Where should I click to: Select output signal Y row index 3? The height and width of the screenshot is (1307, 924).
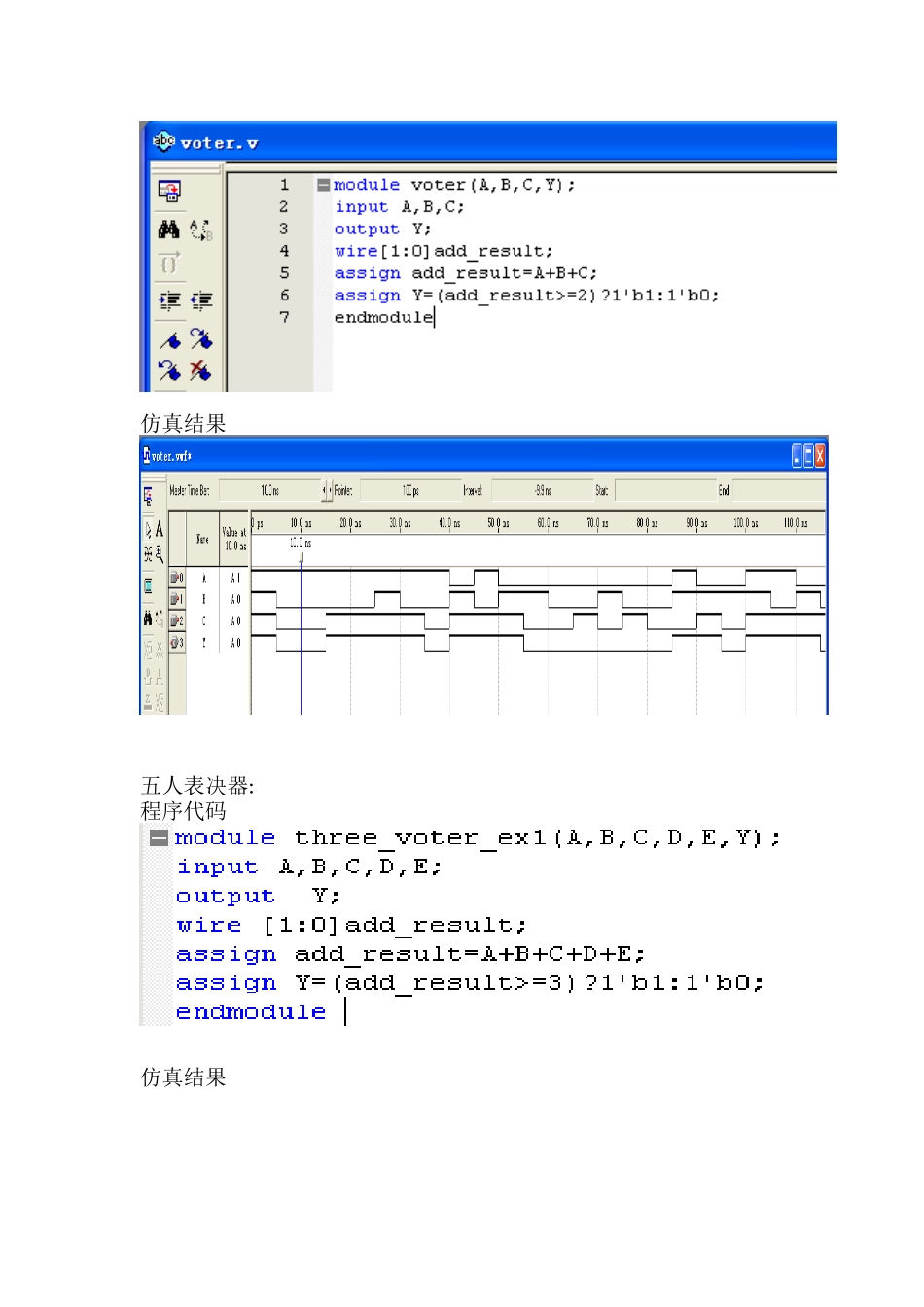pyautogui.click(x=177, y=642)
